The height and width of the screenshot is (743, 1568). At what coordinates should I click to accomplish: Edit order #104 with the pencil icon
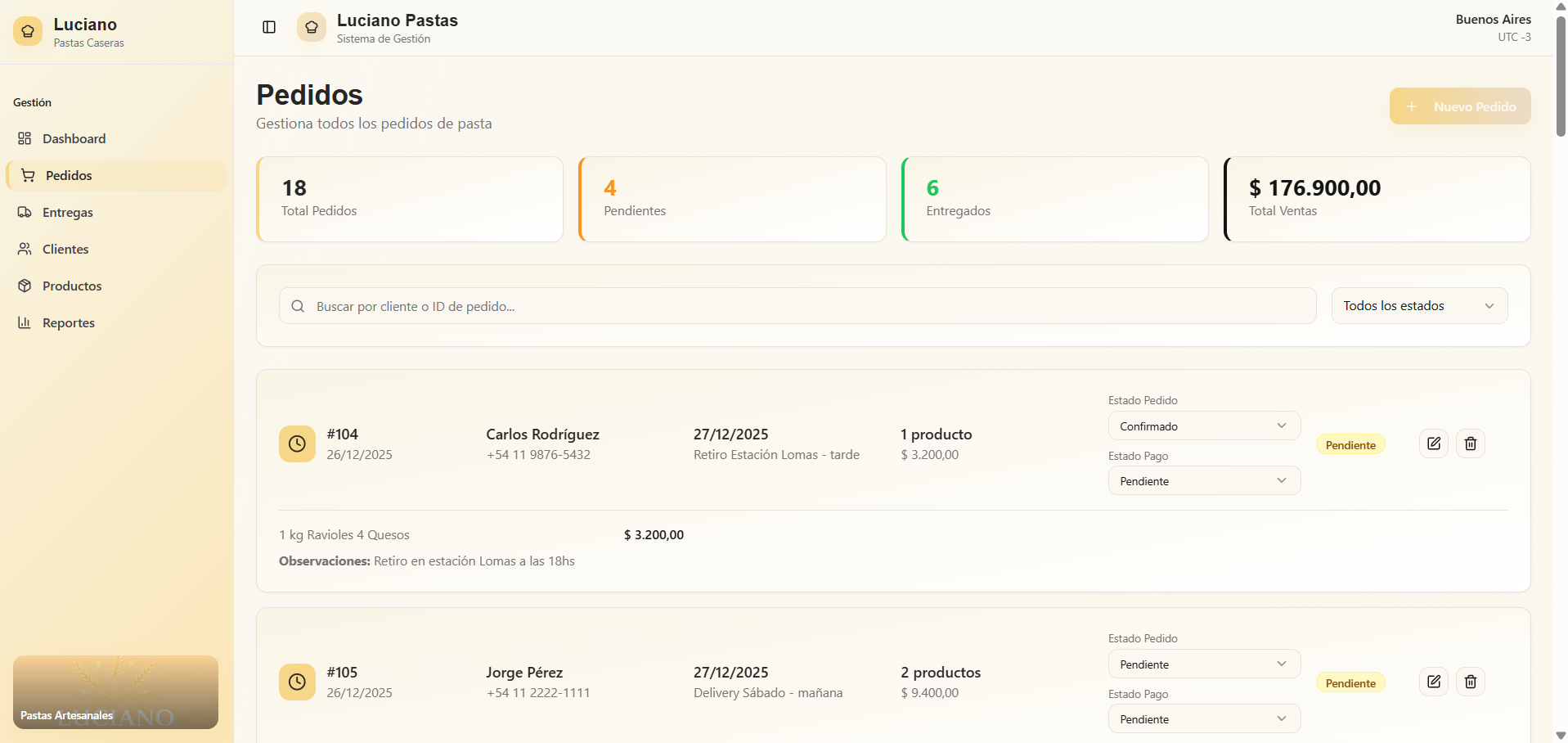click(1434, 444)
